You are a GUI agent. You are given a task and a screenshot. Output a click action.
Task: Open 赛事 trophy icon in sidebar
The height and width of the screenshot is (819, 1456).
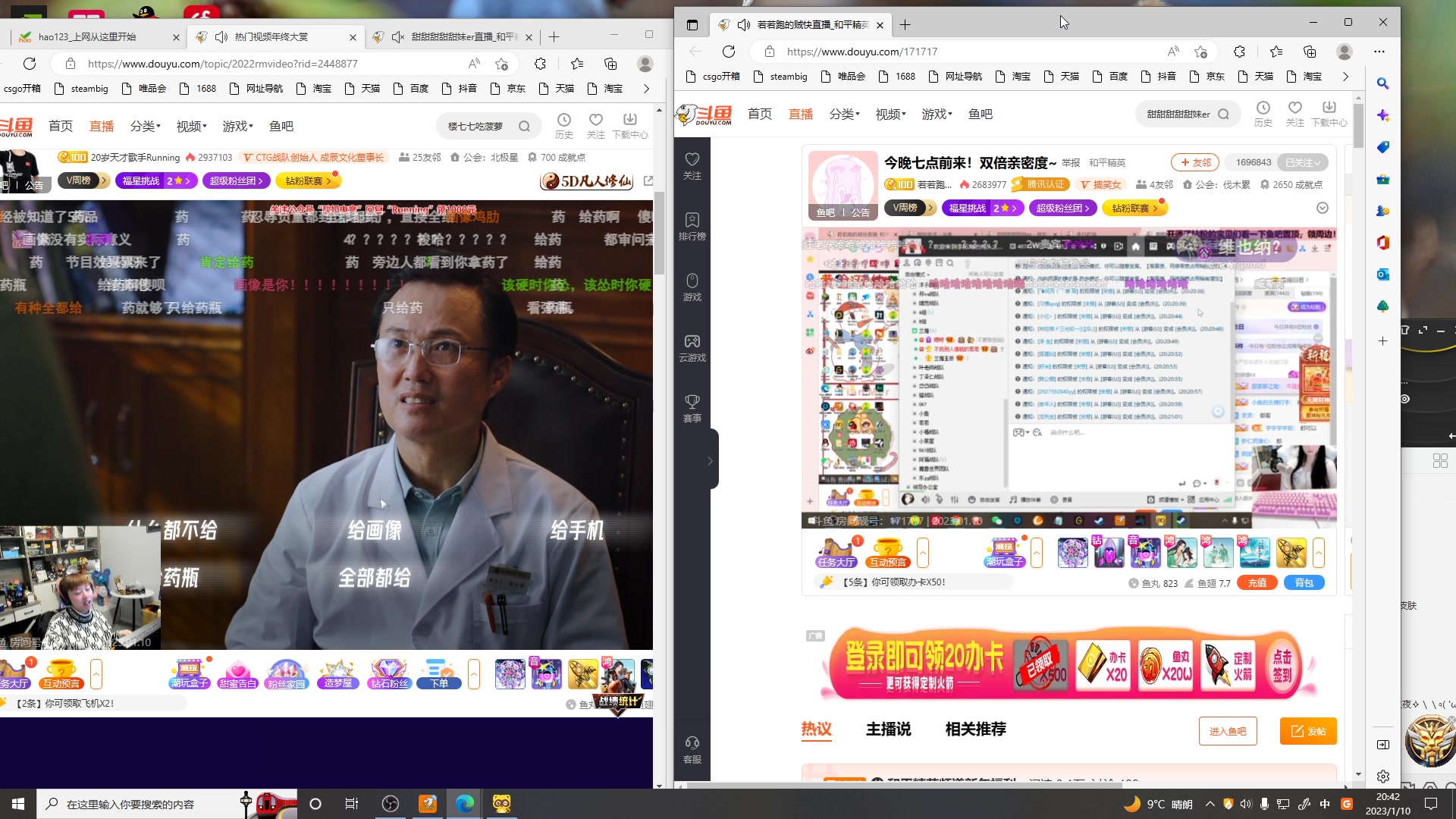click(x=692, y=408)
